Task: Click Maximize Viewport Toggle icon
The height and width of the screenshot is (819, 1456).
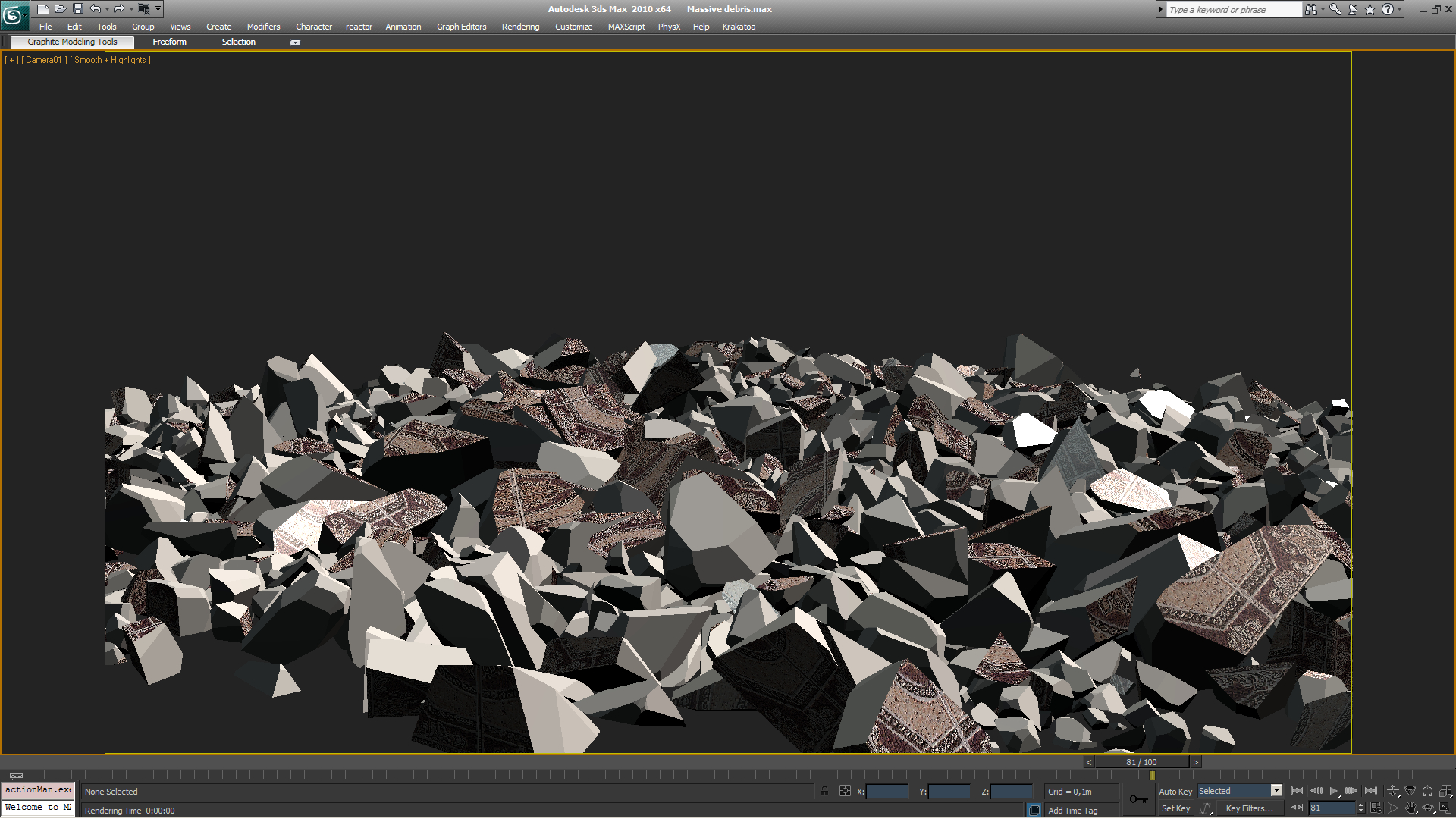Action: [1445, 808]
